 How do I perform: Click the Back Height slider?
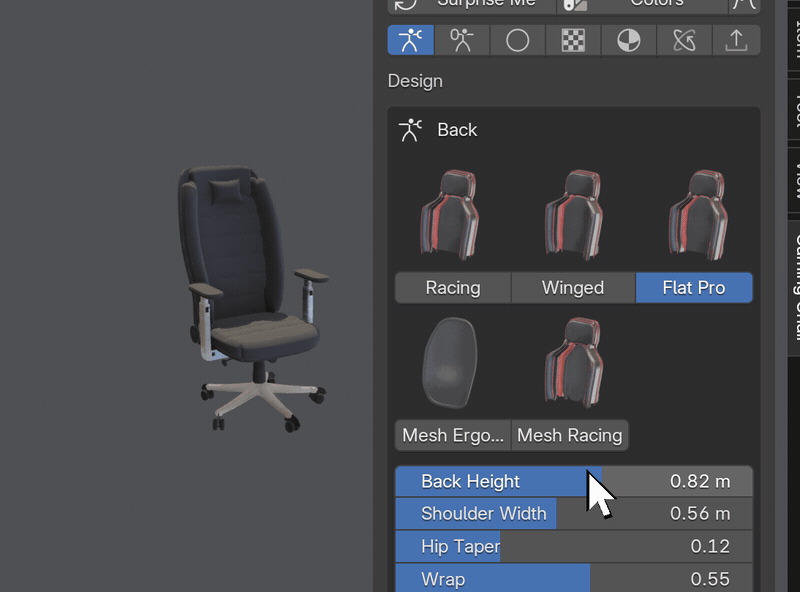pyautogui.click(x=574, y=481)
